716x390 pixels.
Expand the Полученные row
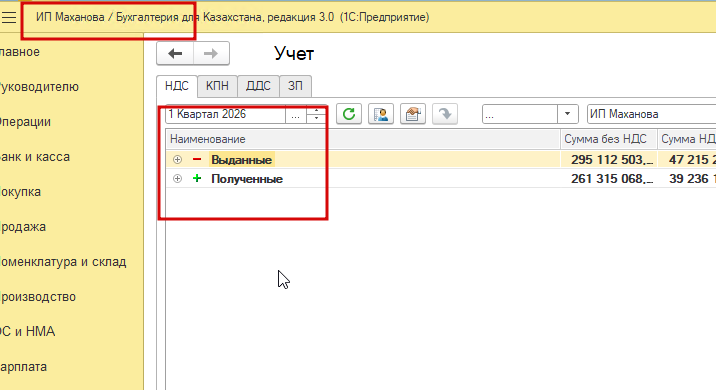[x=178, y=179]
